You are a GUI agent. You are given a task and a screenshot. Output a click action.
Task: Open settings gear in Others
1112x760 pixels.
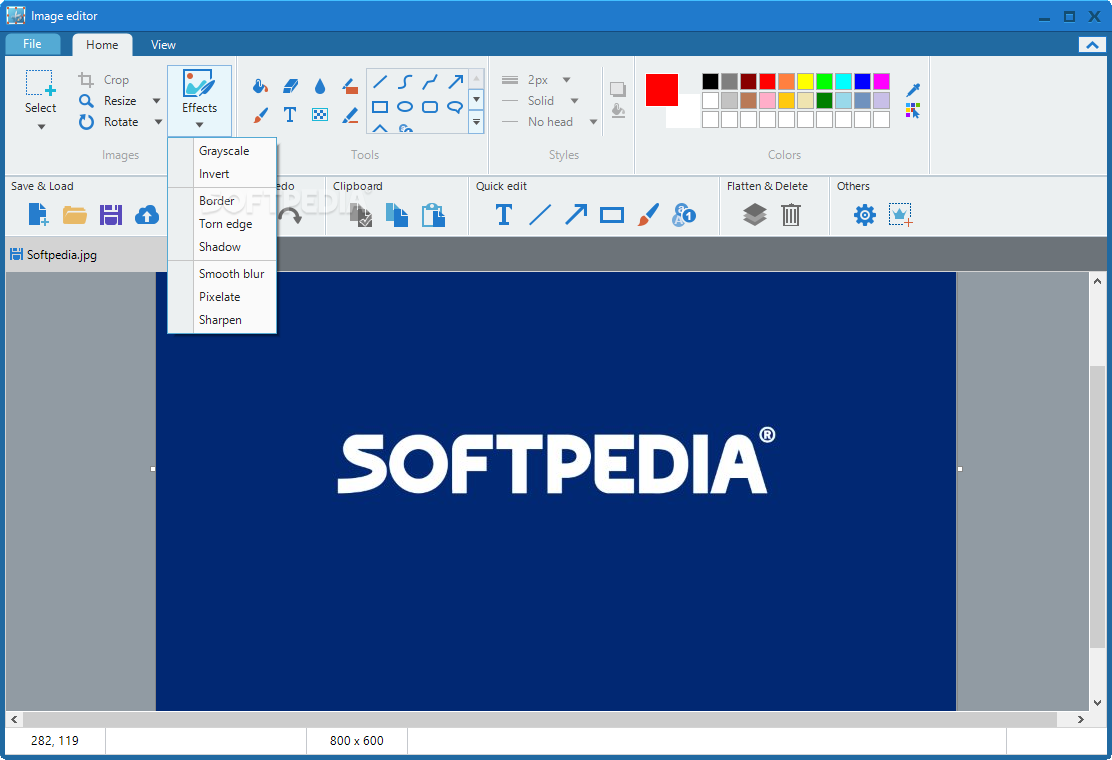point(864,214)
